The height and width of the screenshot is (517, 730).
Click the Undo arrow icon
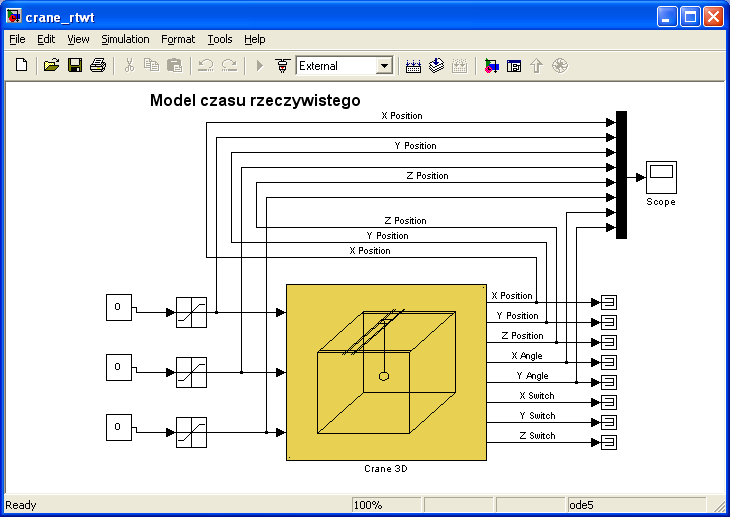[x=205, y=65]
